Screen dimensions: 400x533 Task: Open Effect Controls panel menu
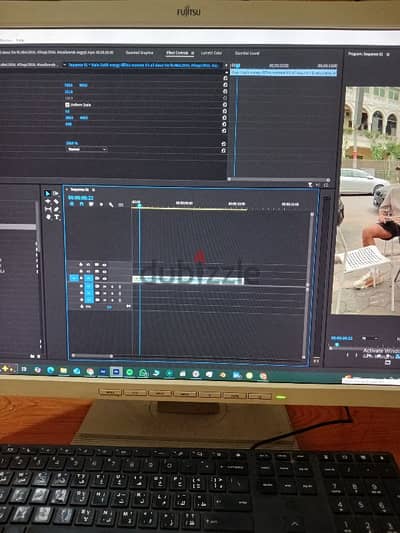coord(192,53)
